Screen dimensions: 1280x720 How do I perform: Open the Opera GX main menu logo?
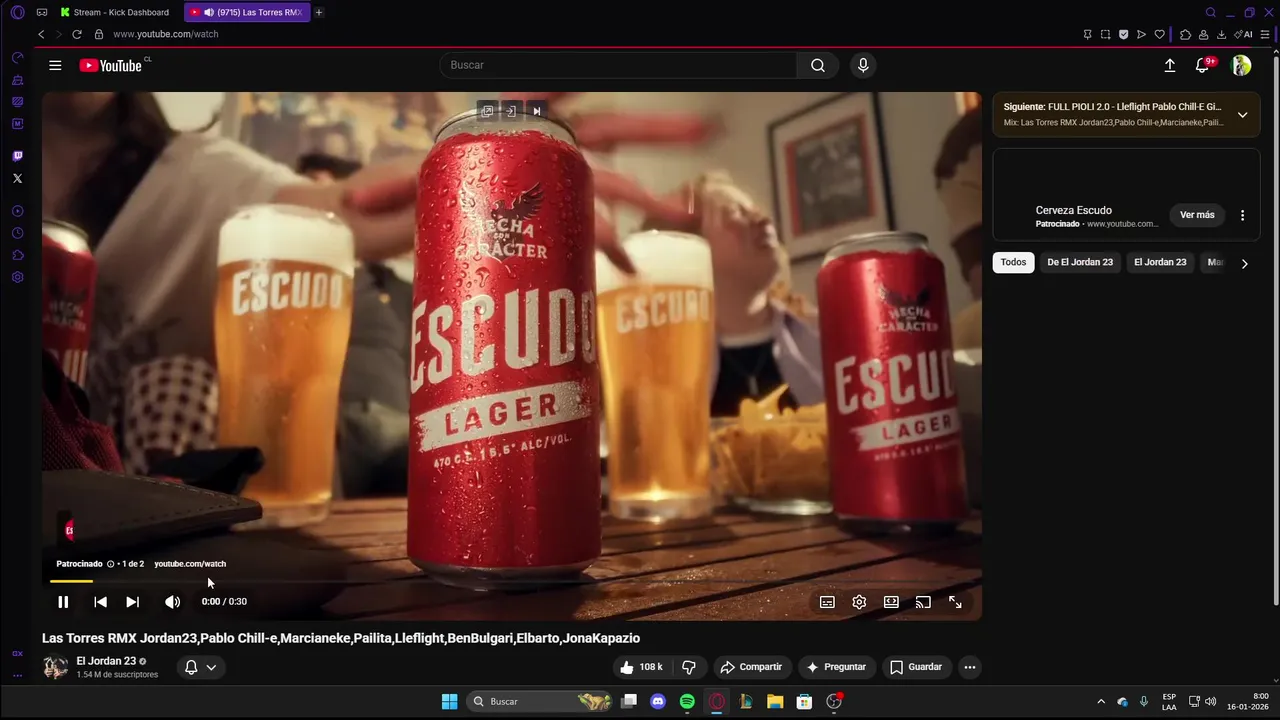17,12
